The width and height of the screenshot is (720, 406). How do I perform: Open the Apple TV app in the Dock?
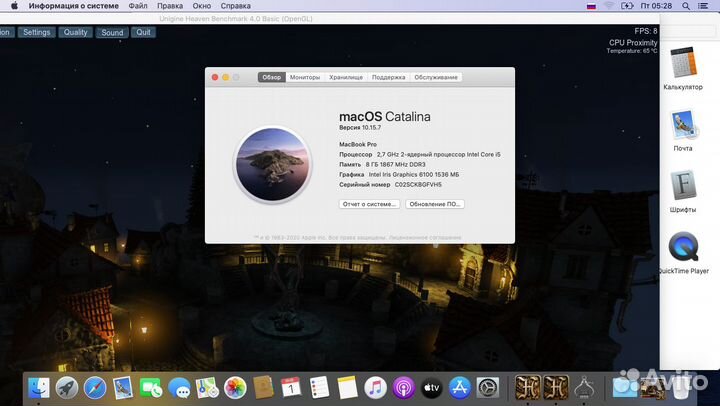point(432,388)
